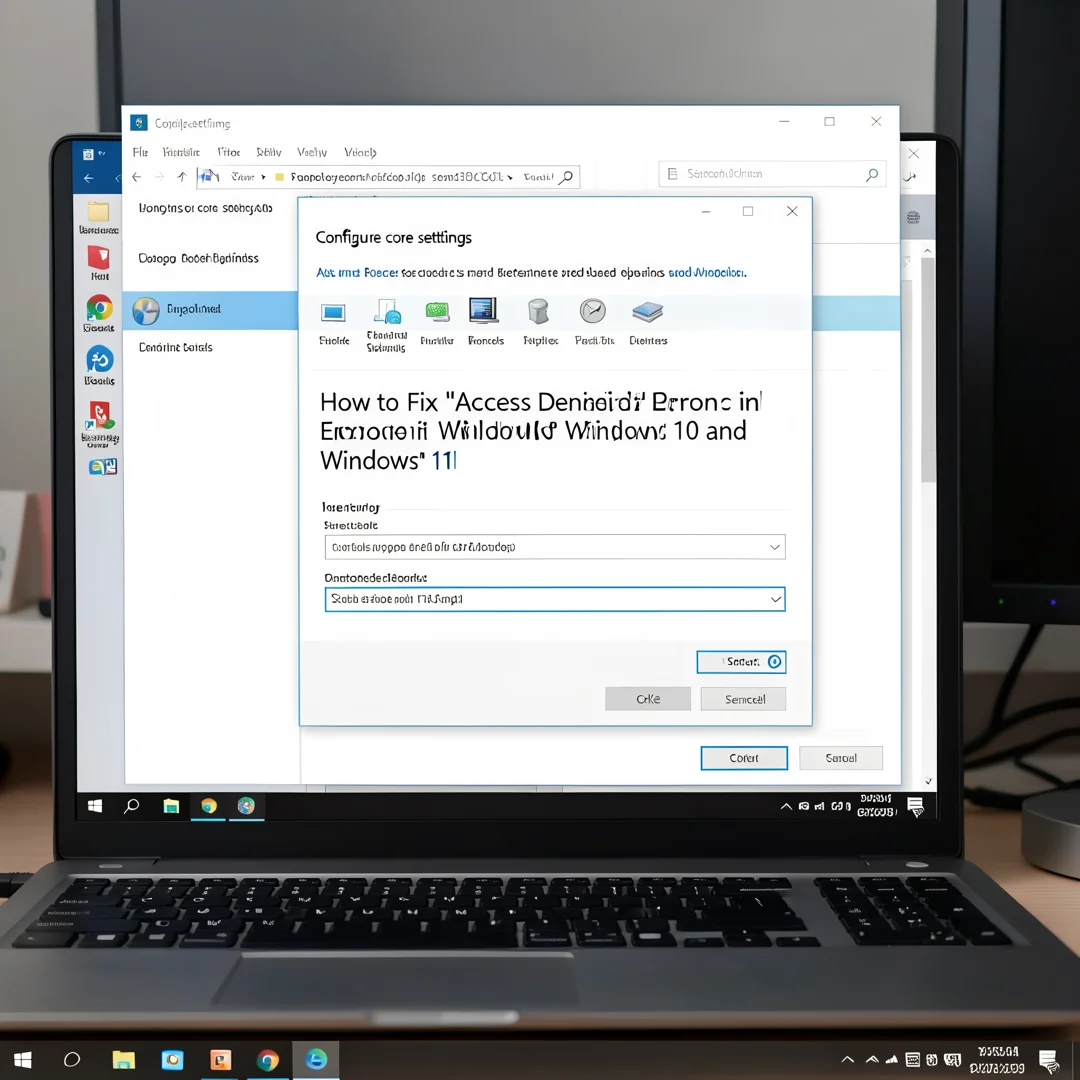Open the highlighted second dropdown in the dialog
The image size is (1080, 1080).
(x=554, y=599)
